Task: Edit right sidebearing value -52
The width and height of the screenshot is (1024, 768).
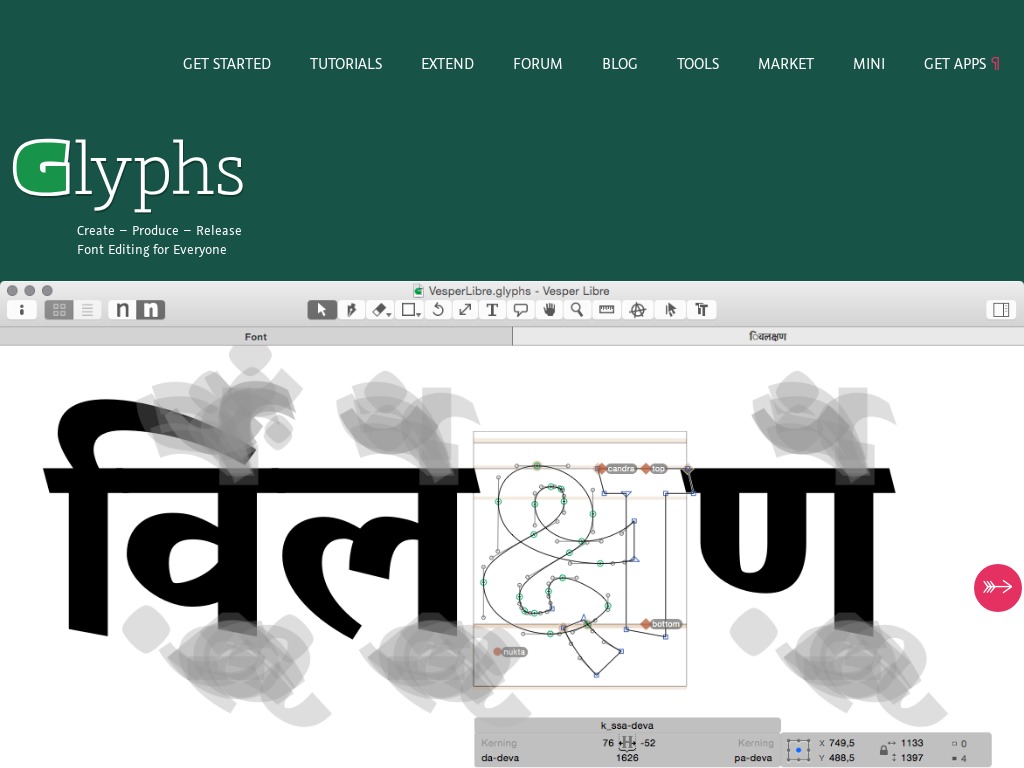Action: click(648, 743)
